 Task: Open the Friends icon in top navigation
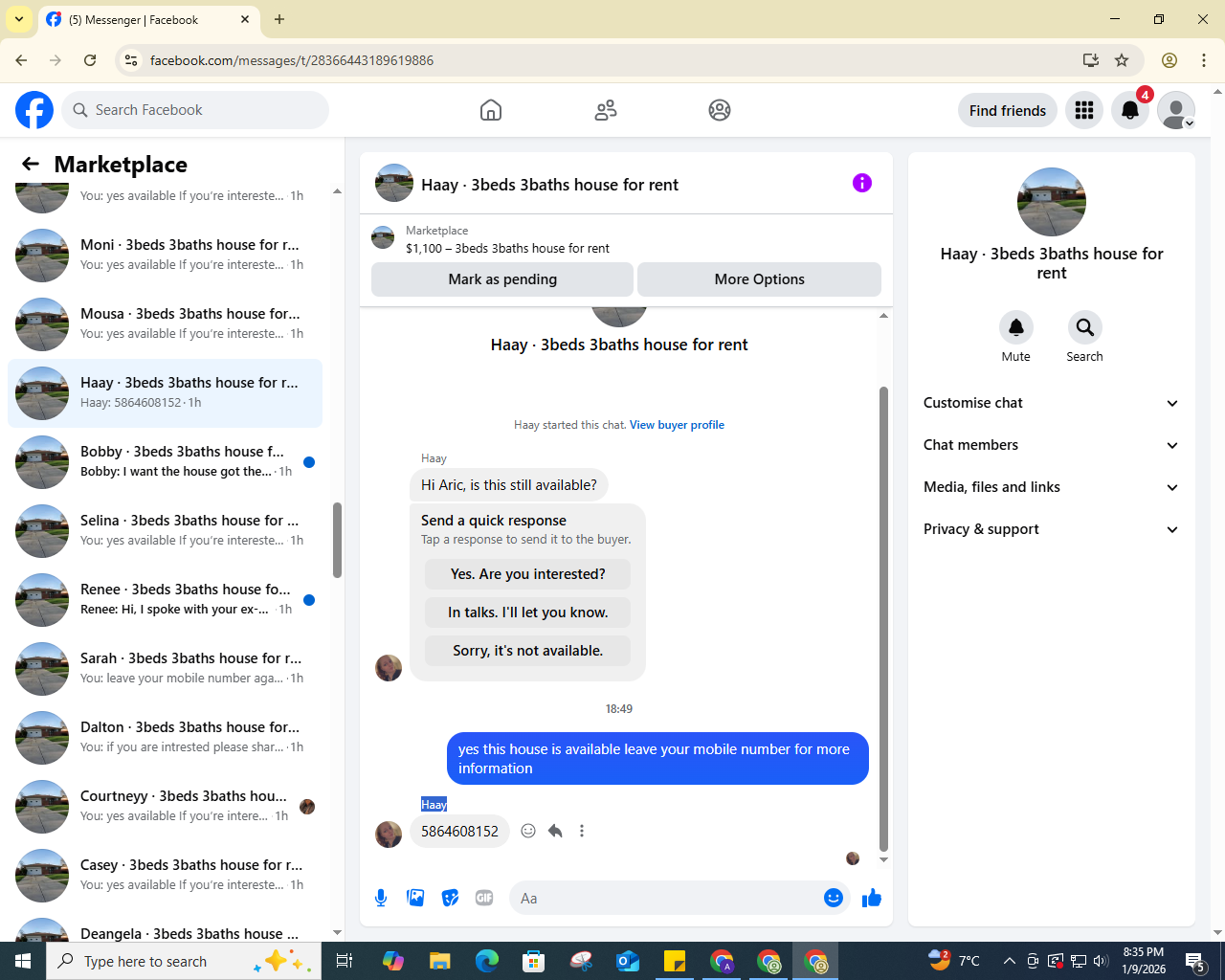(x=606, y=110)
